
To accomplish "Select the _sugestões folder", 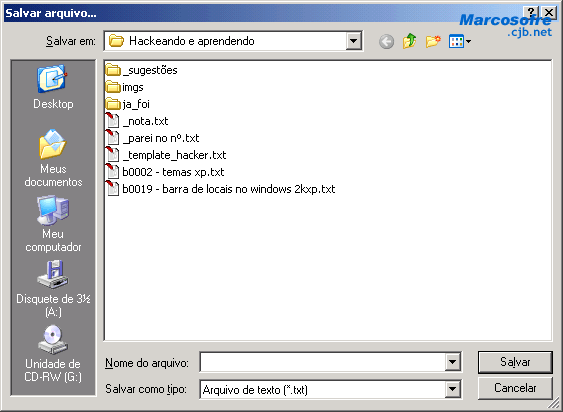I will (142, 70).
